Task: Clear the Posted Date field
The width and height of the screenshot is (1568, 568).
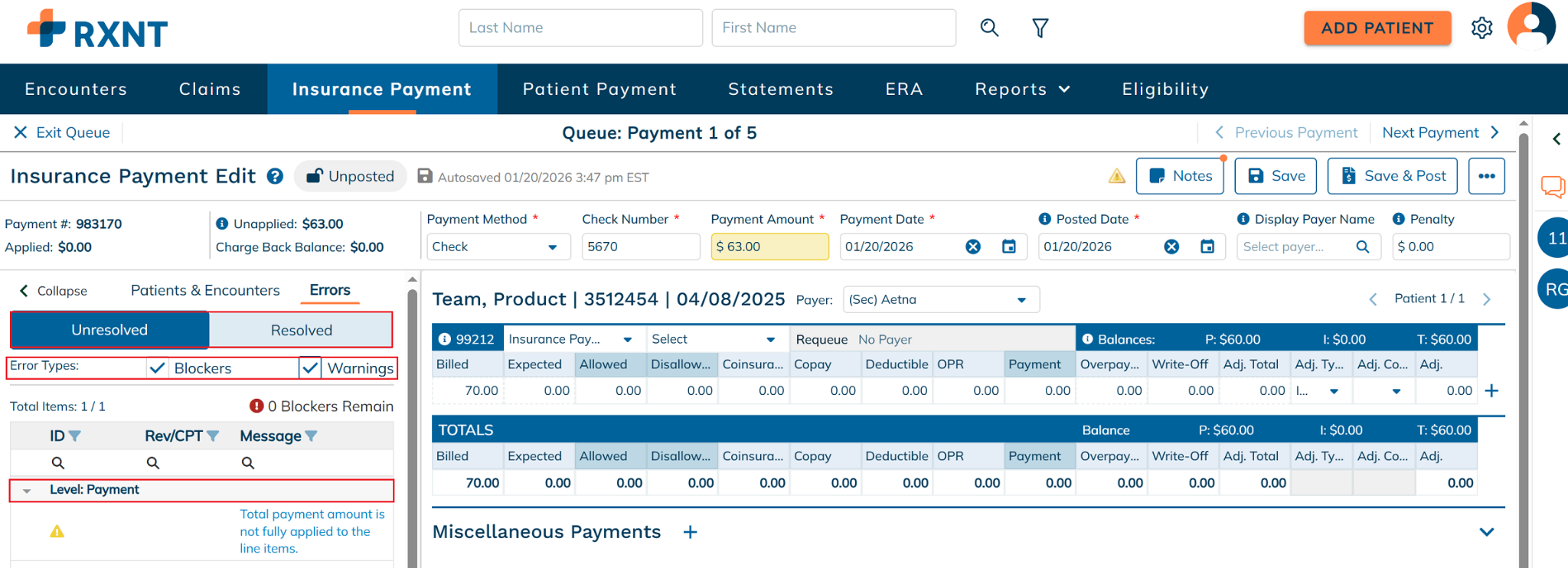Action: coord(1171,246)
